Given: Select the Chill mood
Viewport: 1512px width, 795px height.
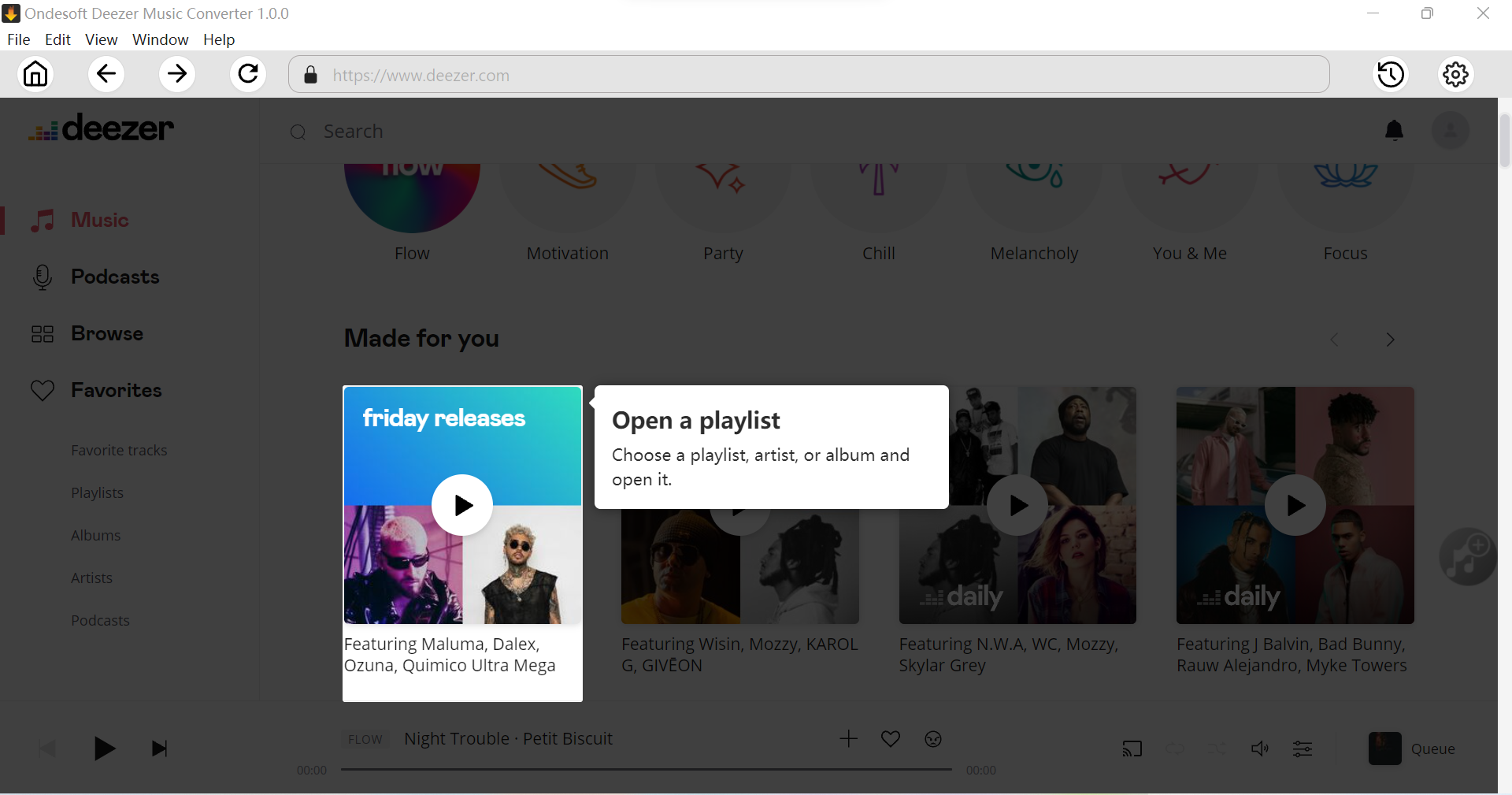Looking at the screenshot, I should coord(878,197).
